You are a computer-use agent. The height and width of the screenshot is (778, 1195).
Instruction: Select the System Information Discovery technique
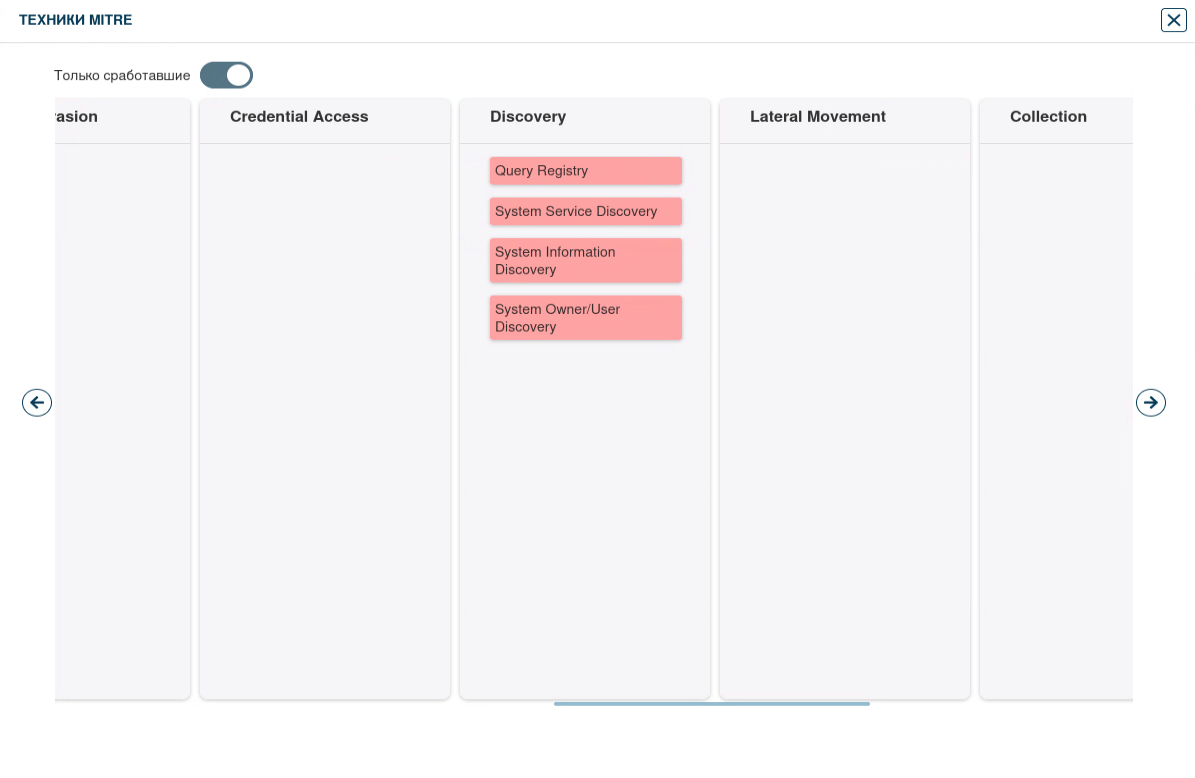pyautogui.click(x=585, y=260)
